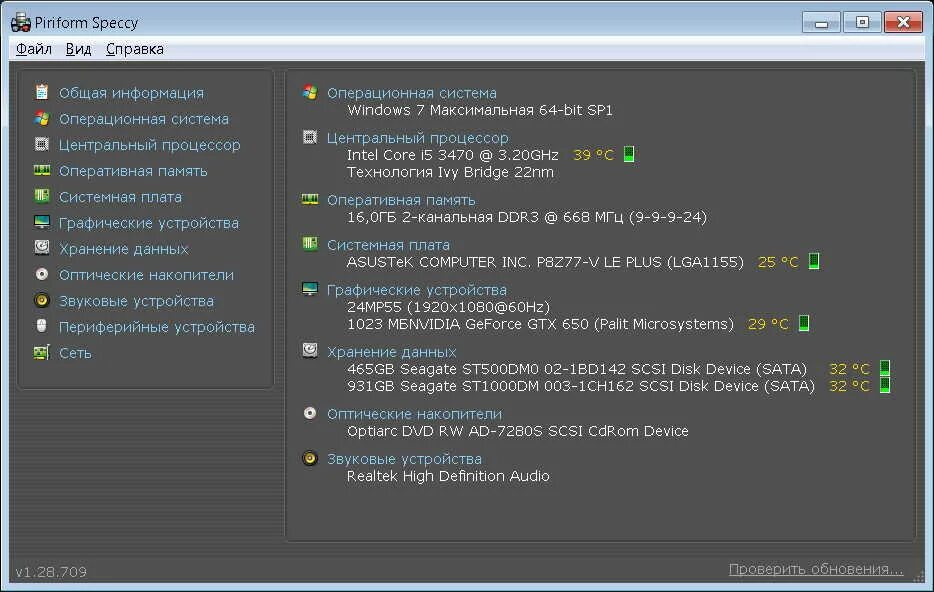The height and width of the screenshot is (592, 934).
Task: Select Общая информация in the sidebar
Action: point(131,93)
